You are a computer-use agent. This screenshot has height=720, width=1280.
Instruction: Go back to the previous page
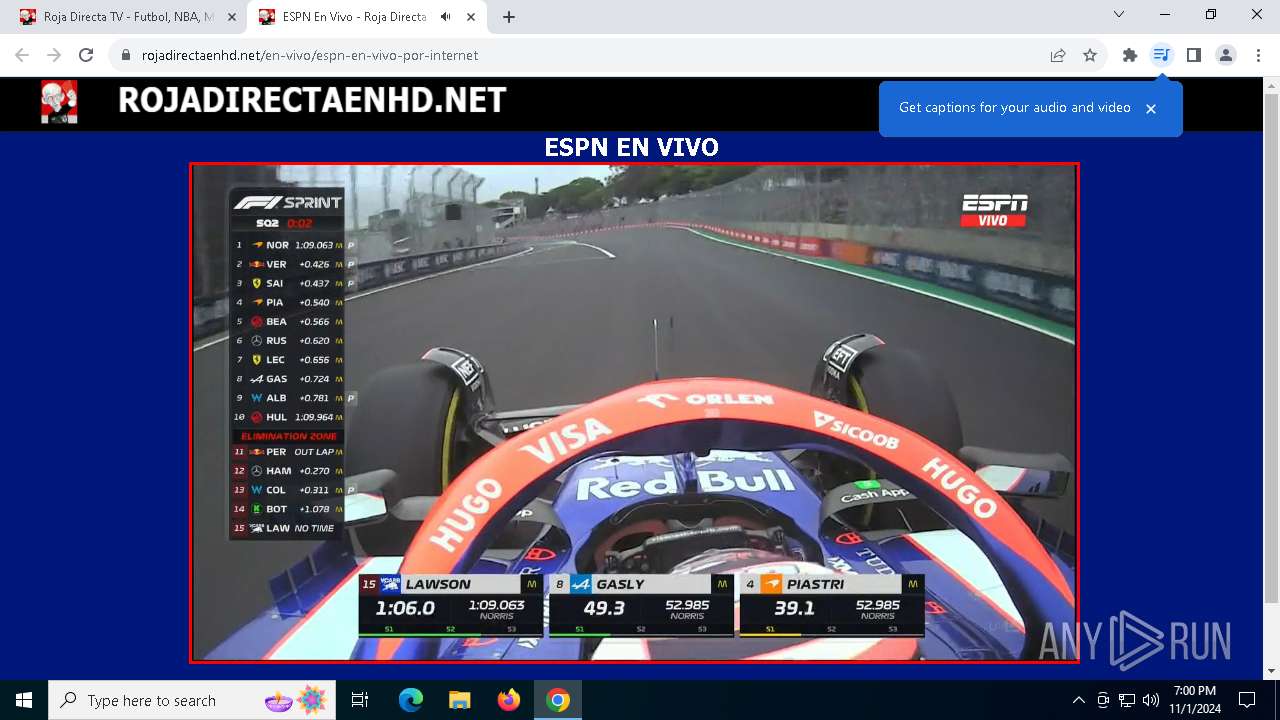click(22, 56)
